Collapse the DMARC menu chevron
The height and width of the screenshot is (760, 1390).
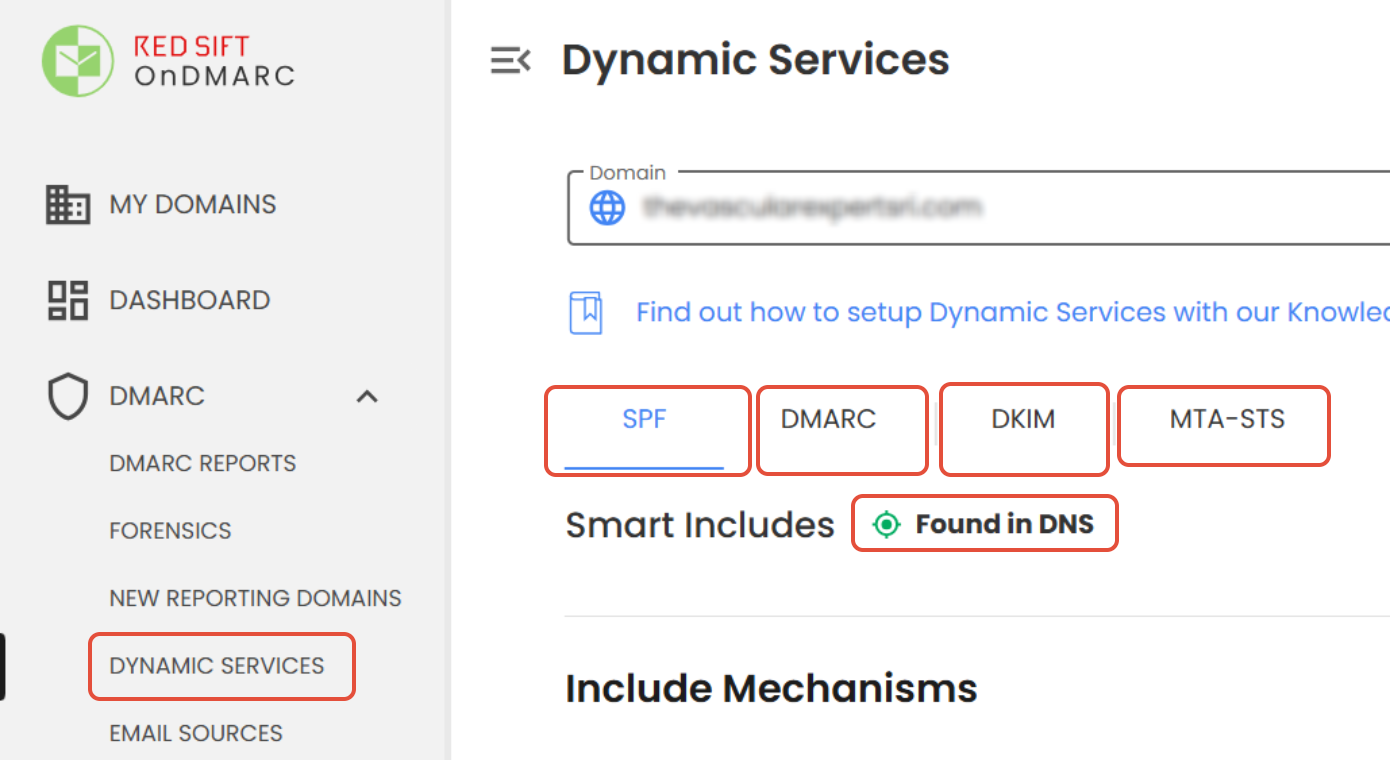point(367,397)
